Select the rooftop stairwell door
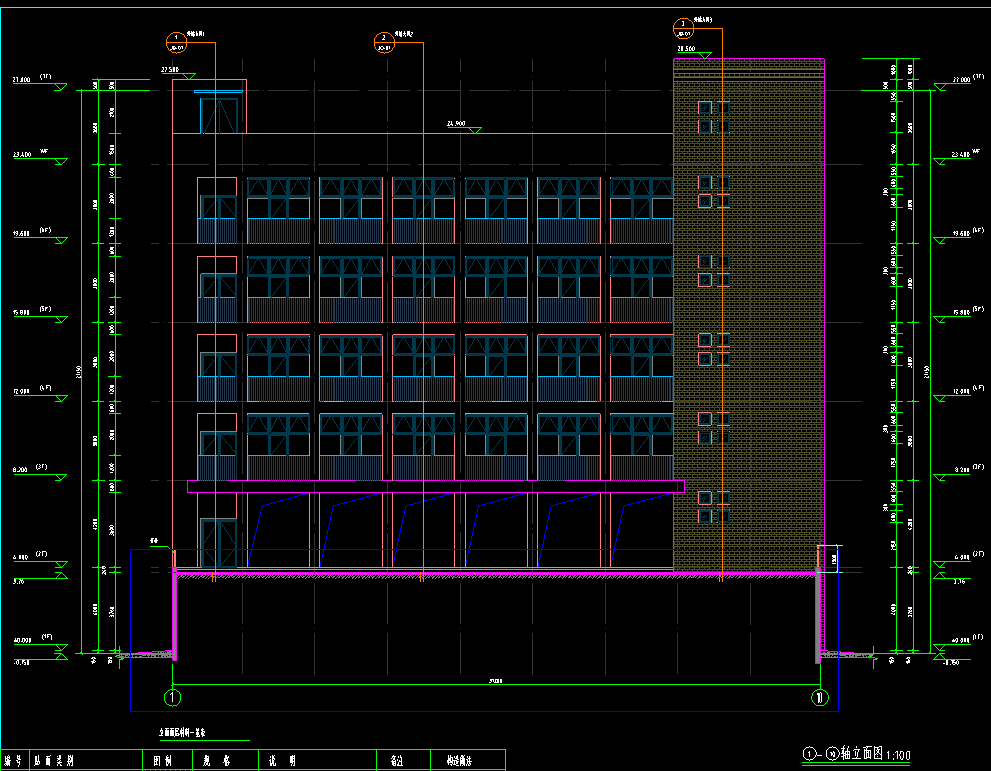The width and height of the screenshot is (991, 771). 219,115
